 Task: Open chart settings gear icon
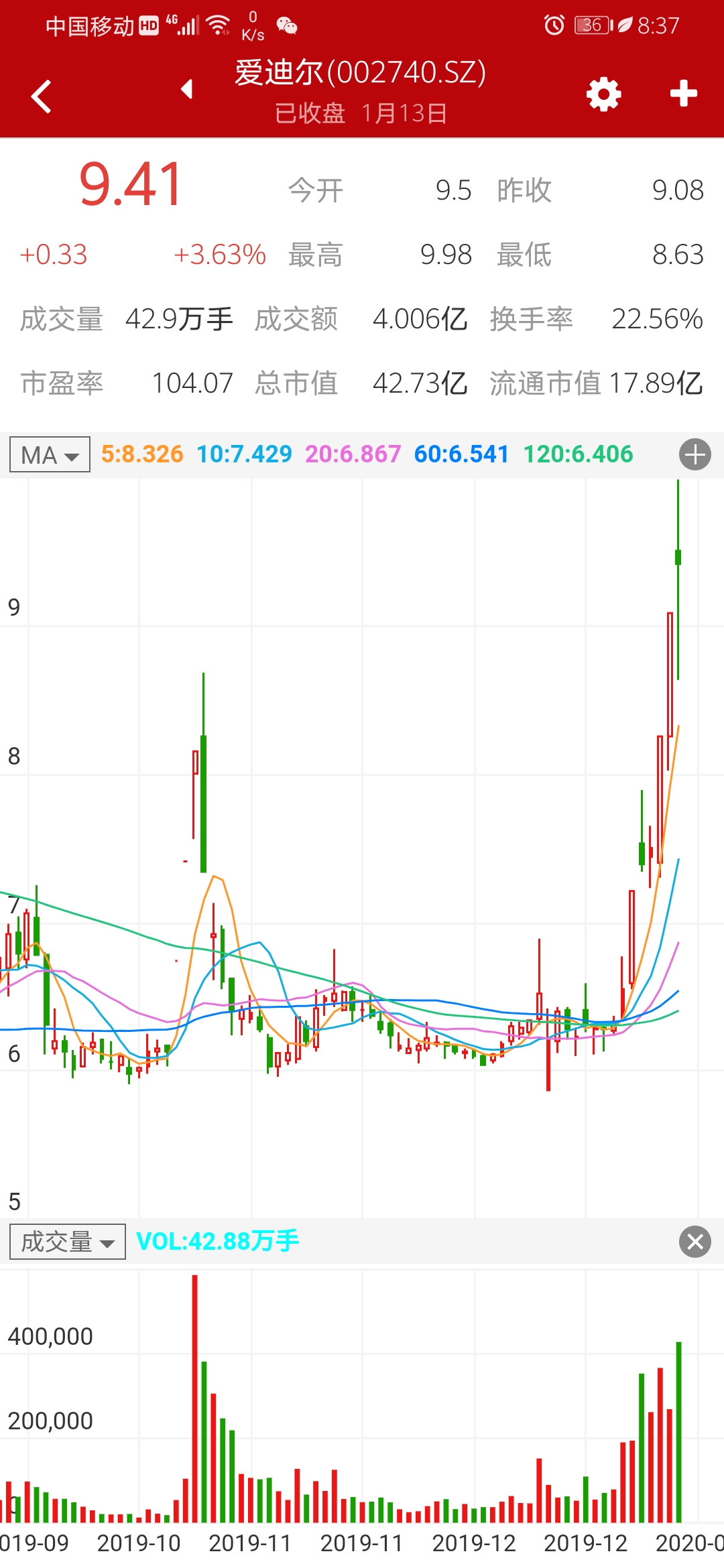click(x=603, y=94)
